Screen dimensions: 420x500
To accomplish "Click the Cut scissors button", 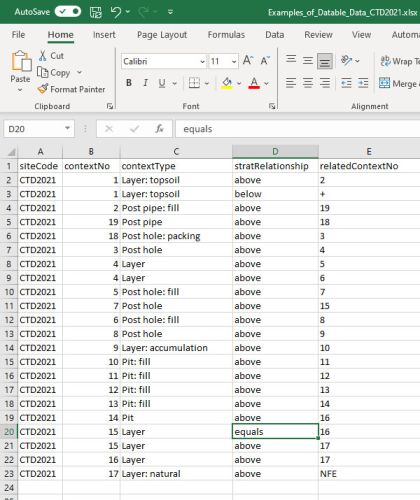I will tap(51, 56).
